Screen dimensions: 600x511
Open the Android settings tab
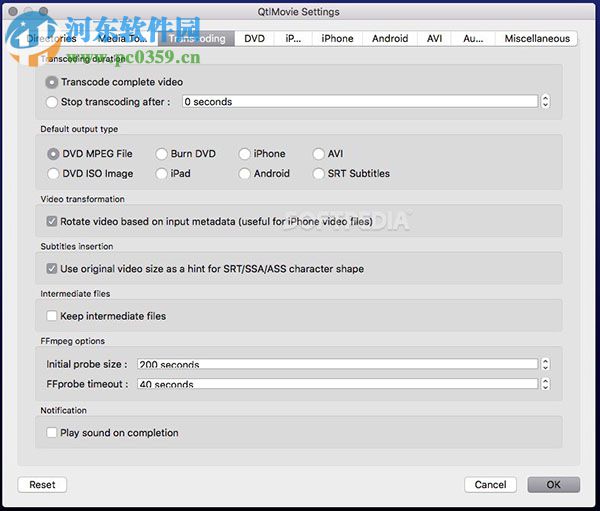(x=390, y=39)
